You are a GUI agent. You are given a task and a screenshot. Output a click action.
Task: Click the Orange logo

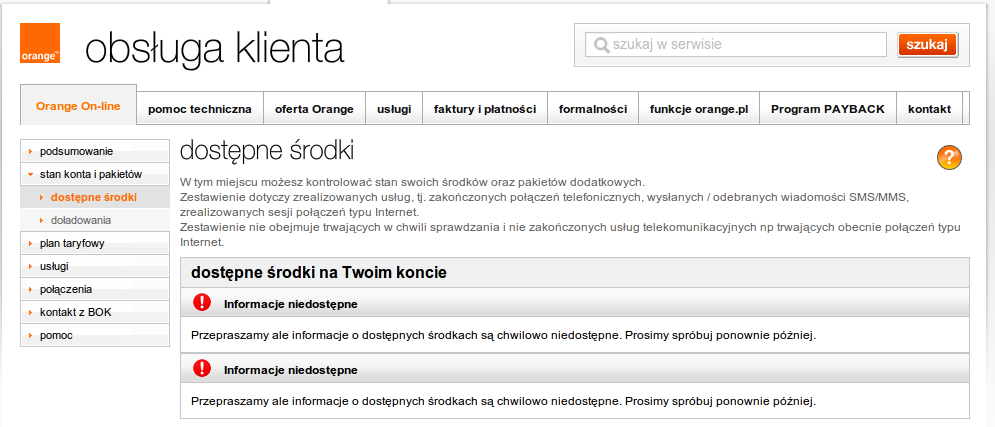pos(40,43)
